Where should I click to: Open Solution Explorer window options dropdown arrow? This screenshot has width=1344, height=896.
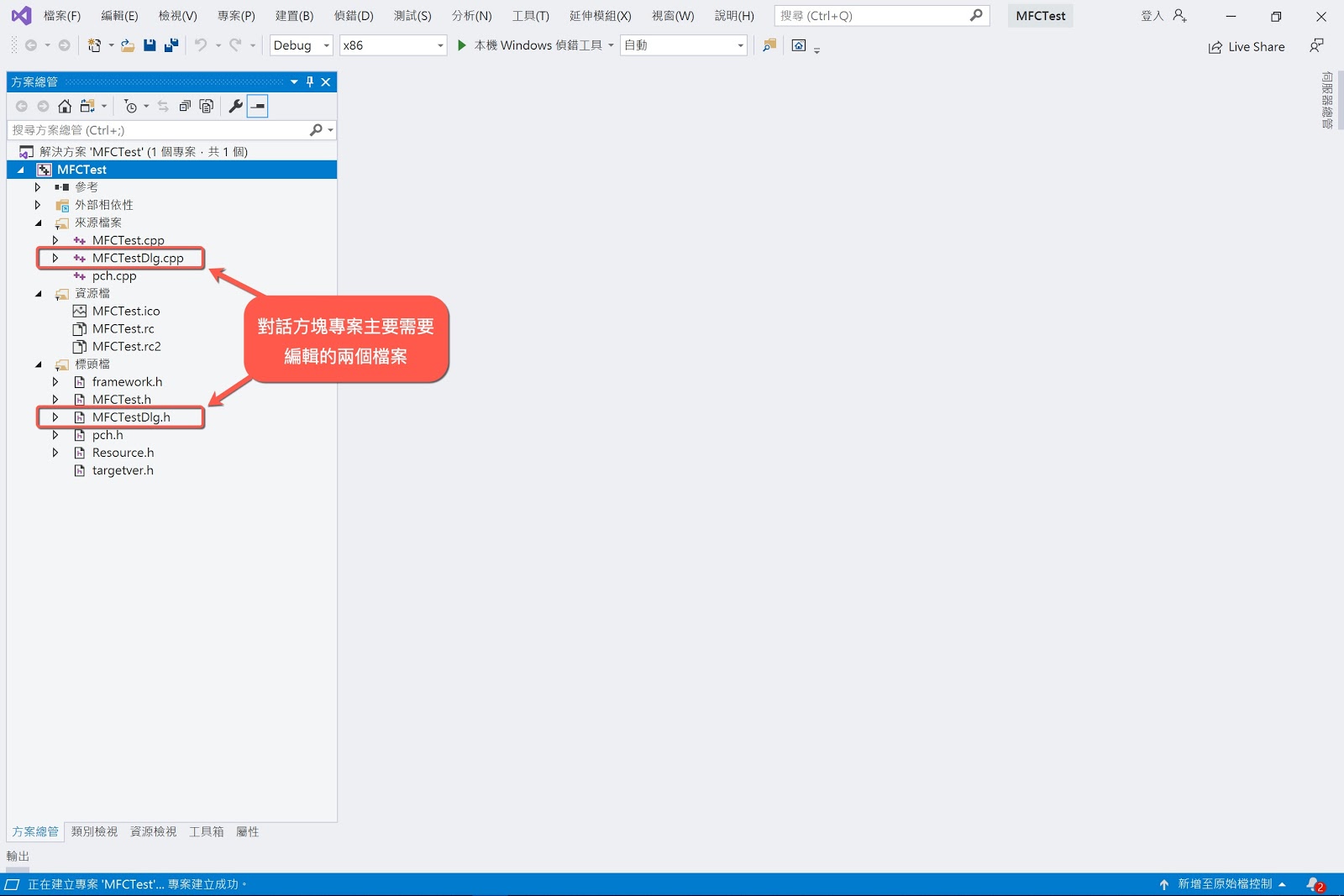294,81
